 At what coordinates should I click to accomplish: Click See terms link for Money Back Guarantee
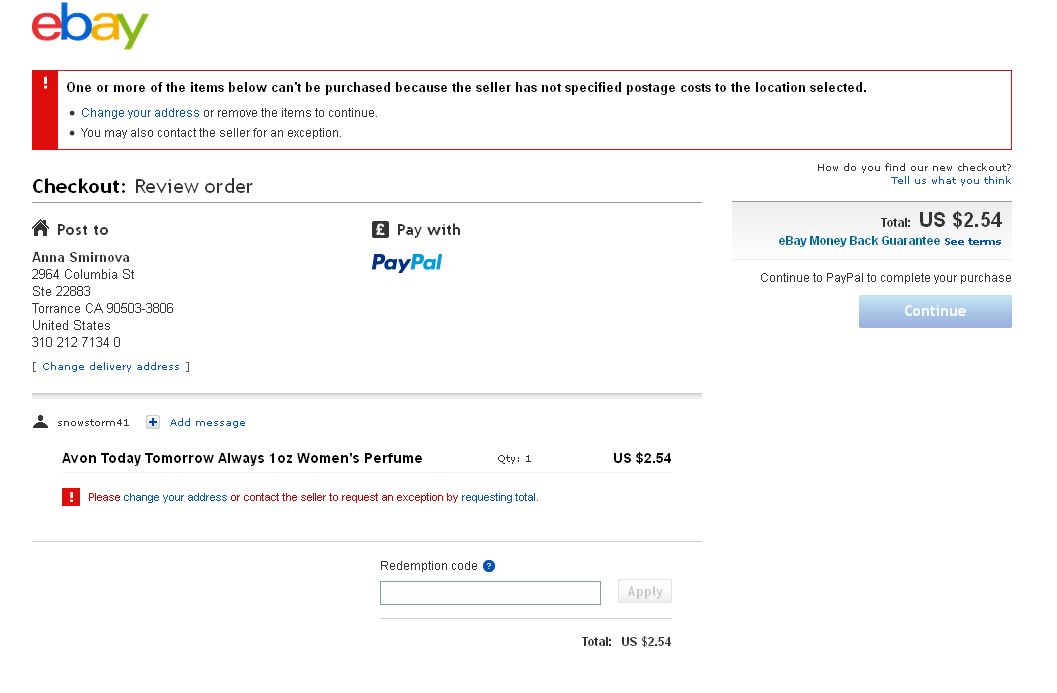(972, 242)
